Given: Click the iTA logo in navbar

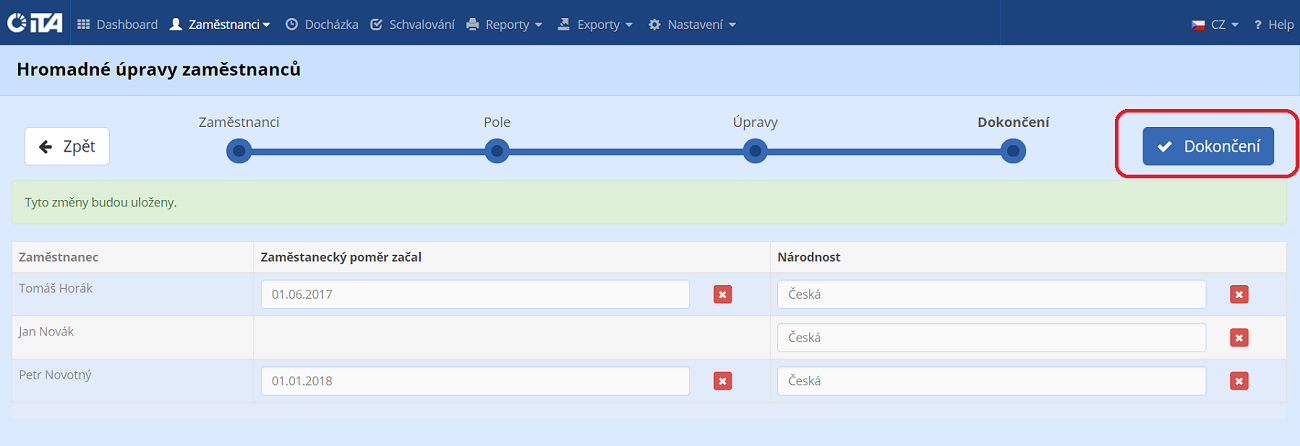Looking at the screenshot, I should click(34, 24).
